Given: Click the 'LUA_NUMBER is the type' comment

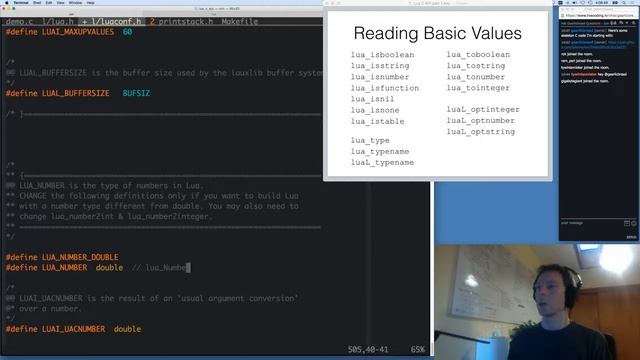Looking at the screenshot, I should coord(104,186).
